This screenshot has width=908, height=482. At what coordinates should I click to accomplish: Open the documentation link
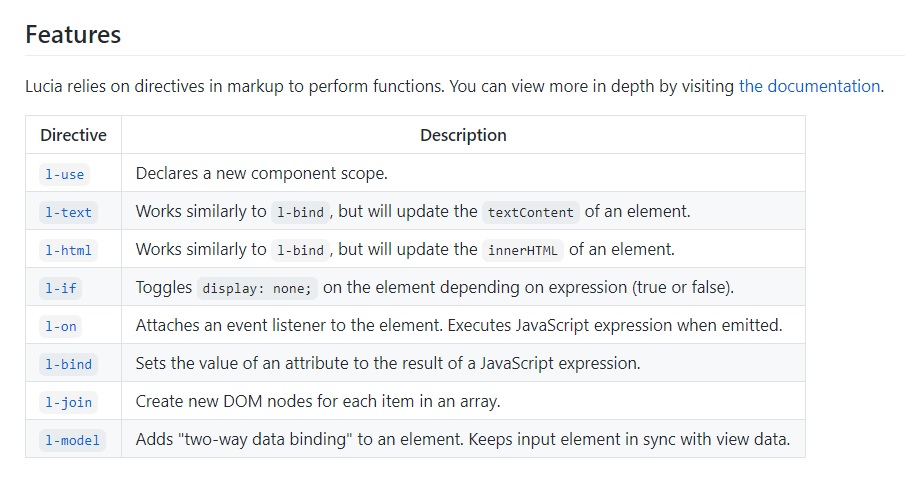coord(810,86)
